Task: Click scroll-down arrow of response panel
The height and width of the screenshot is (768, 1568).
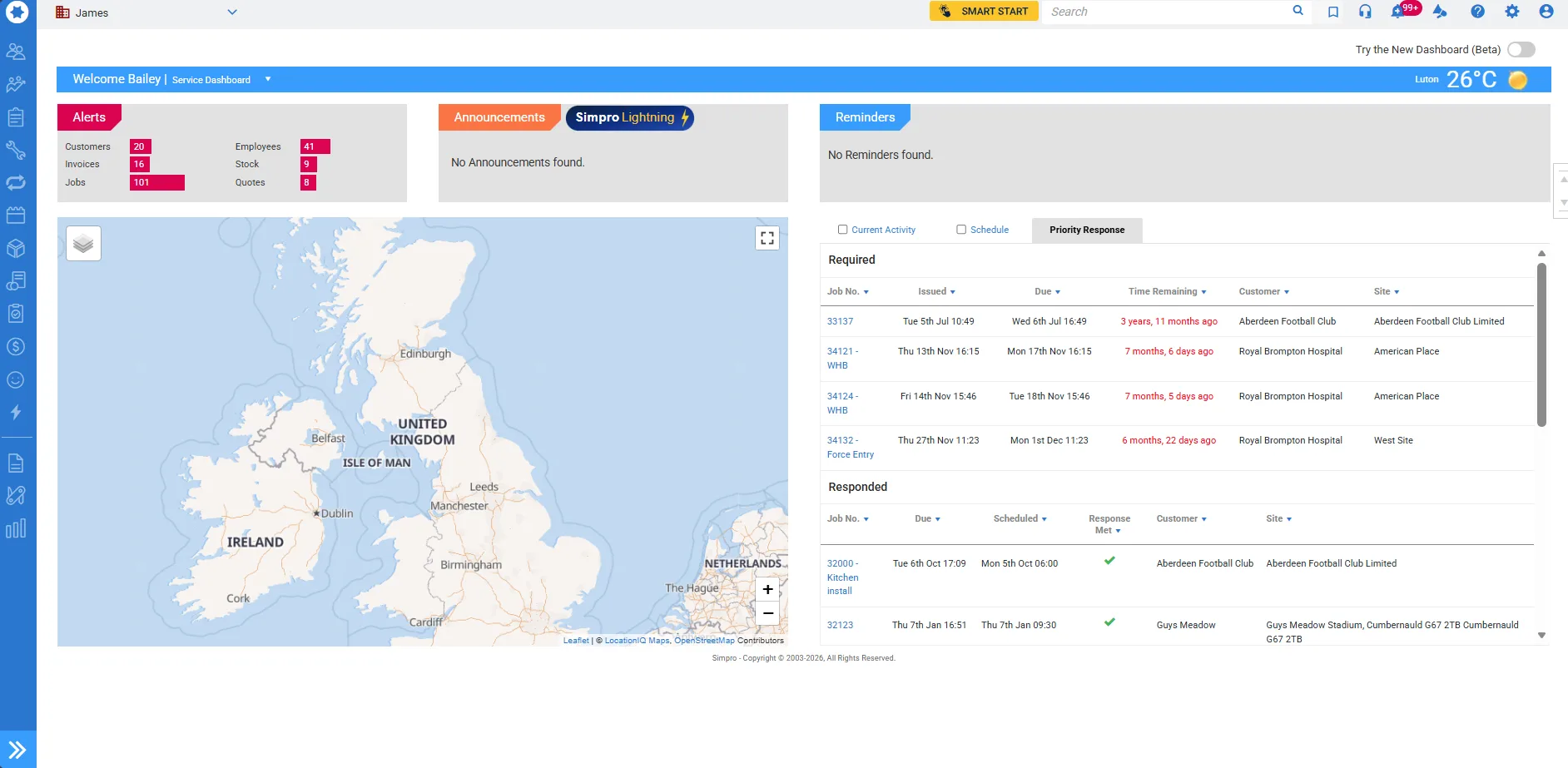Action: (x=1541, y=636)
